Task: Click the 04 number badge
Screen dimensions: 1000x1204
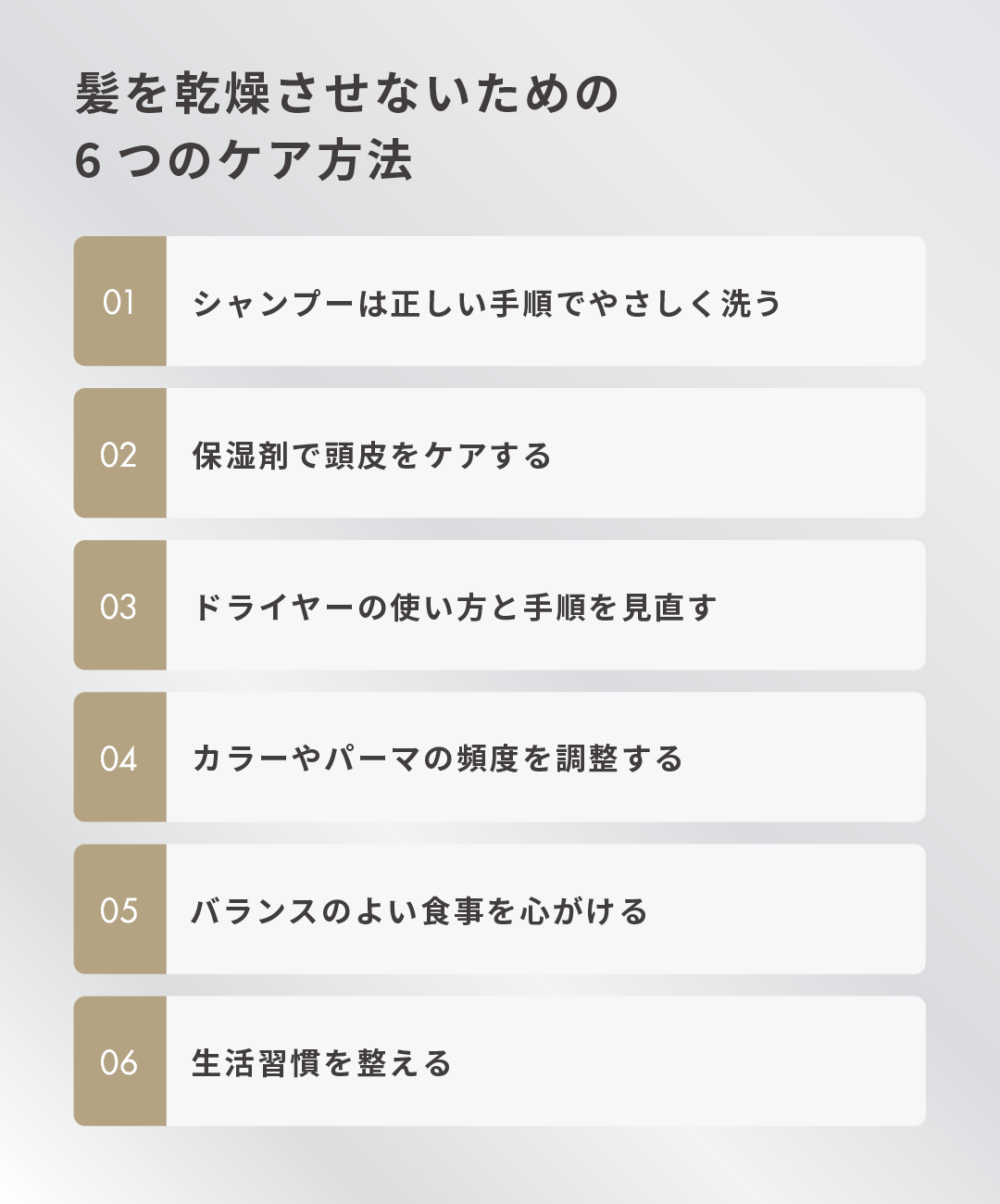Action: (x=119, y=758)
